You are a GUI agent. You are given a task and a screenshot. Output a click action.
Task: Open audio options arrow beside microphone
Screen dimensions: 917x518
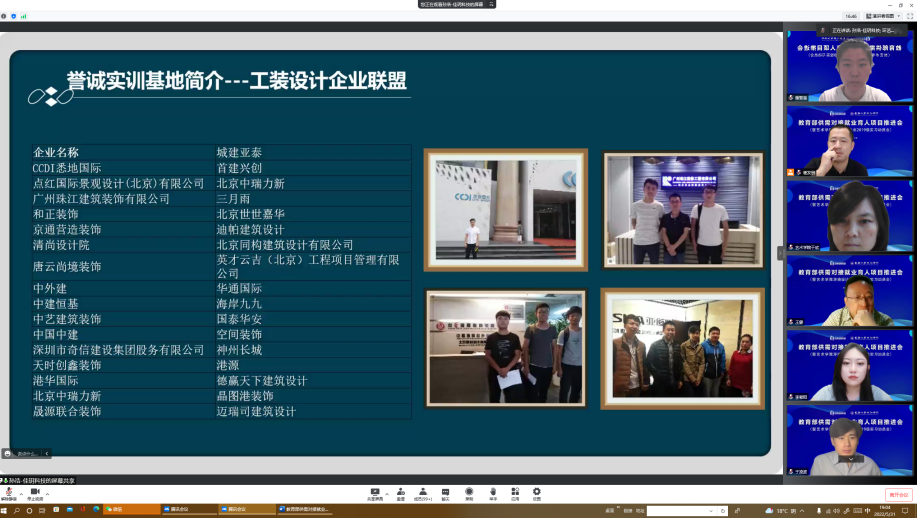pyautogui.click(x=21, y=494)
